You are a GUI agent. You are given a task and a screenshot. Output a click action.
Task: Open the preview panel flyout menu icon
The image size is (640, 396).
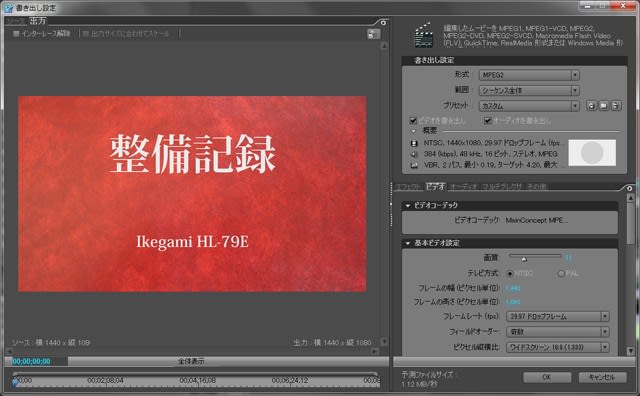[383, 22]
